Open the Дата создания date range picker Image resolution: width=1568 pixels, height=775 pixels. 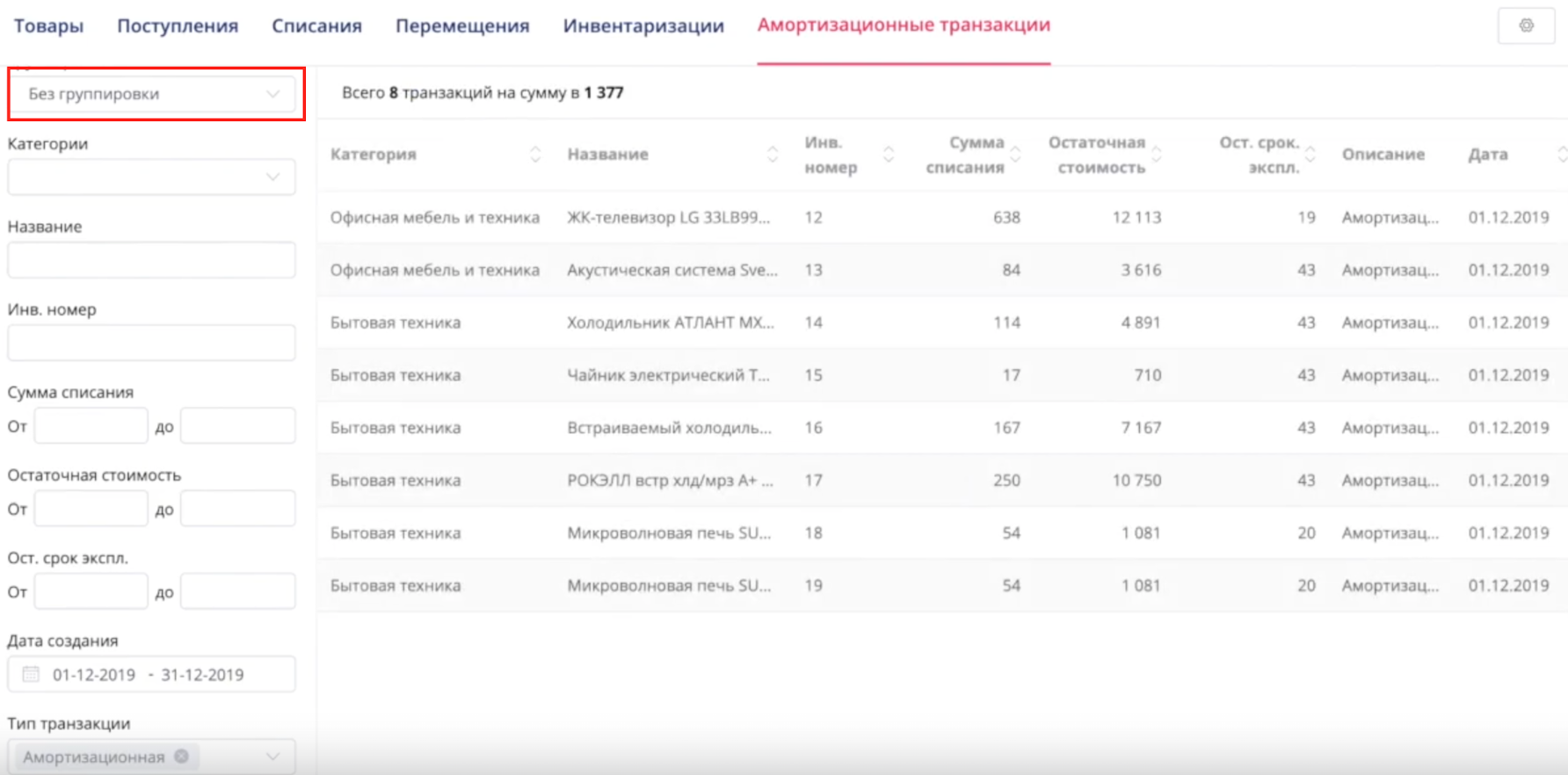point(151,674)
